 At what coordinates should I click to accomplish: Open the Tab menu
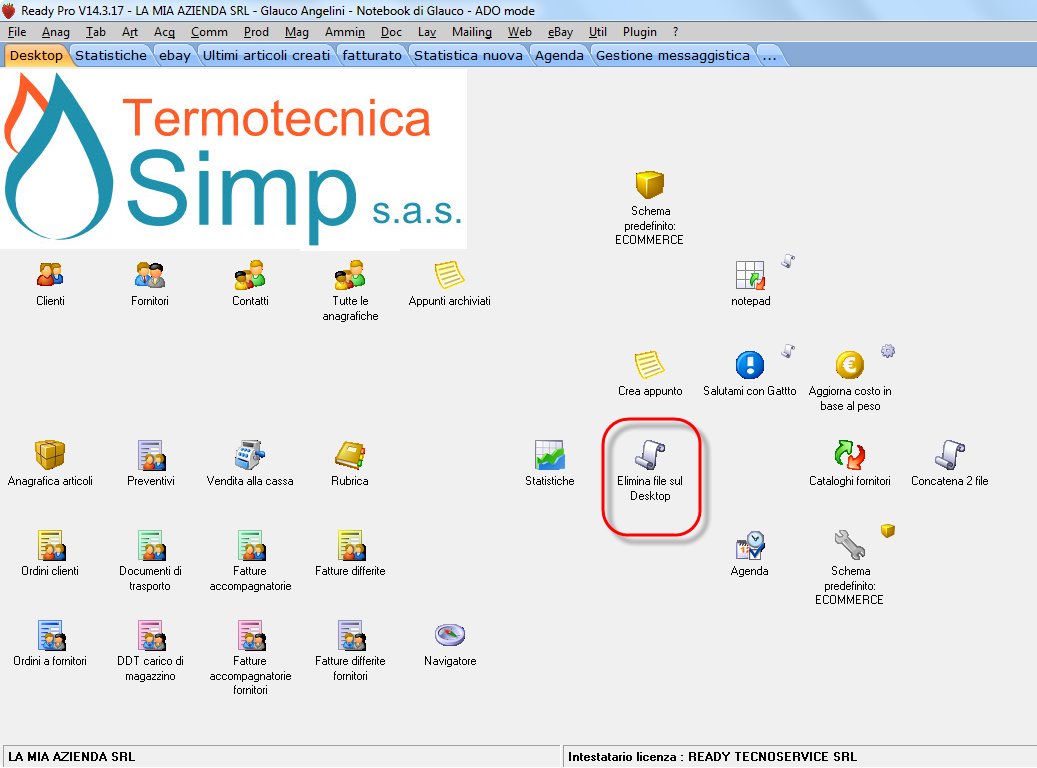click(x=96, y=32)
